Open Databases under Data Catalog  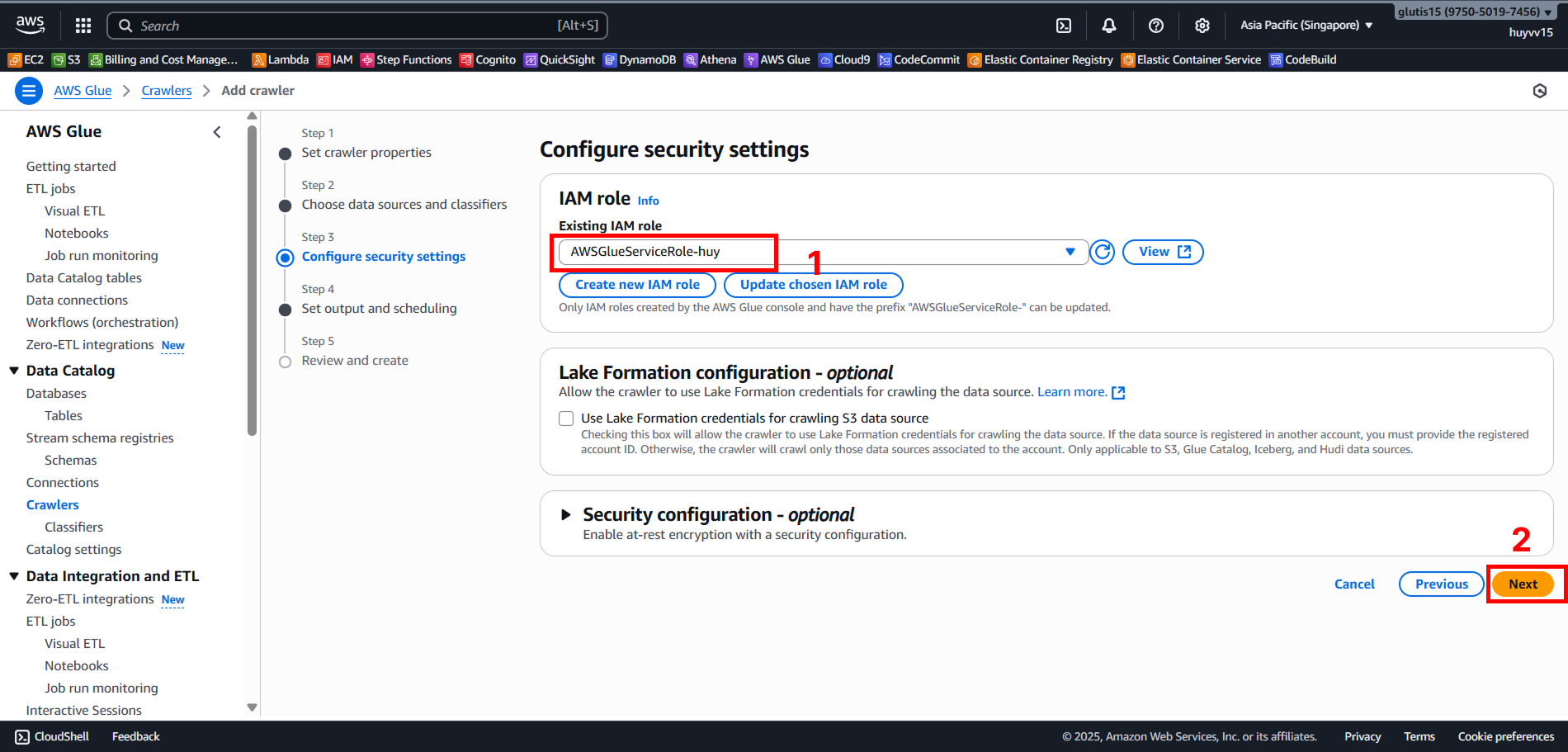[56, 394]
